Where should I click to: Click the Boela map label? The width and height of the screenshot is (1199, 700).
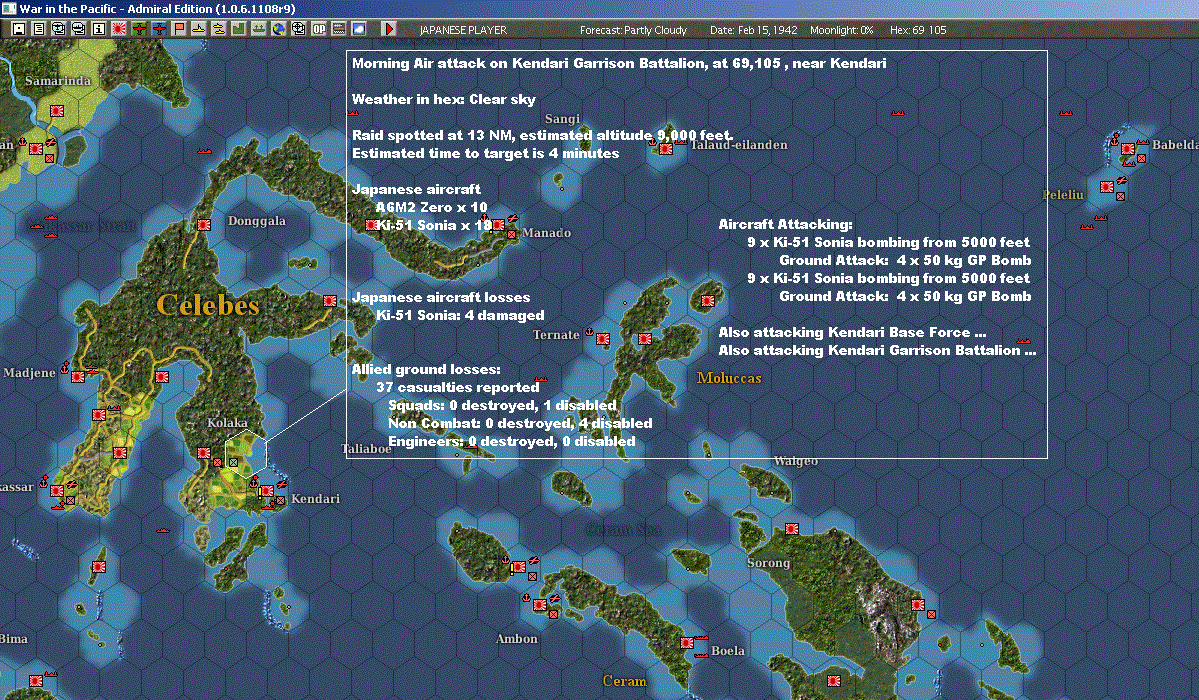point(728,651)
